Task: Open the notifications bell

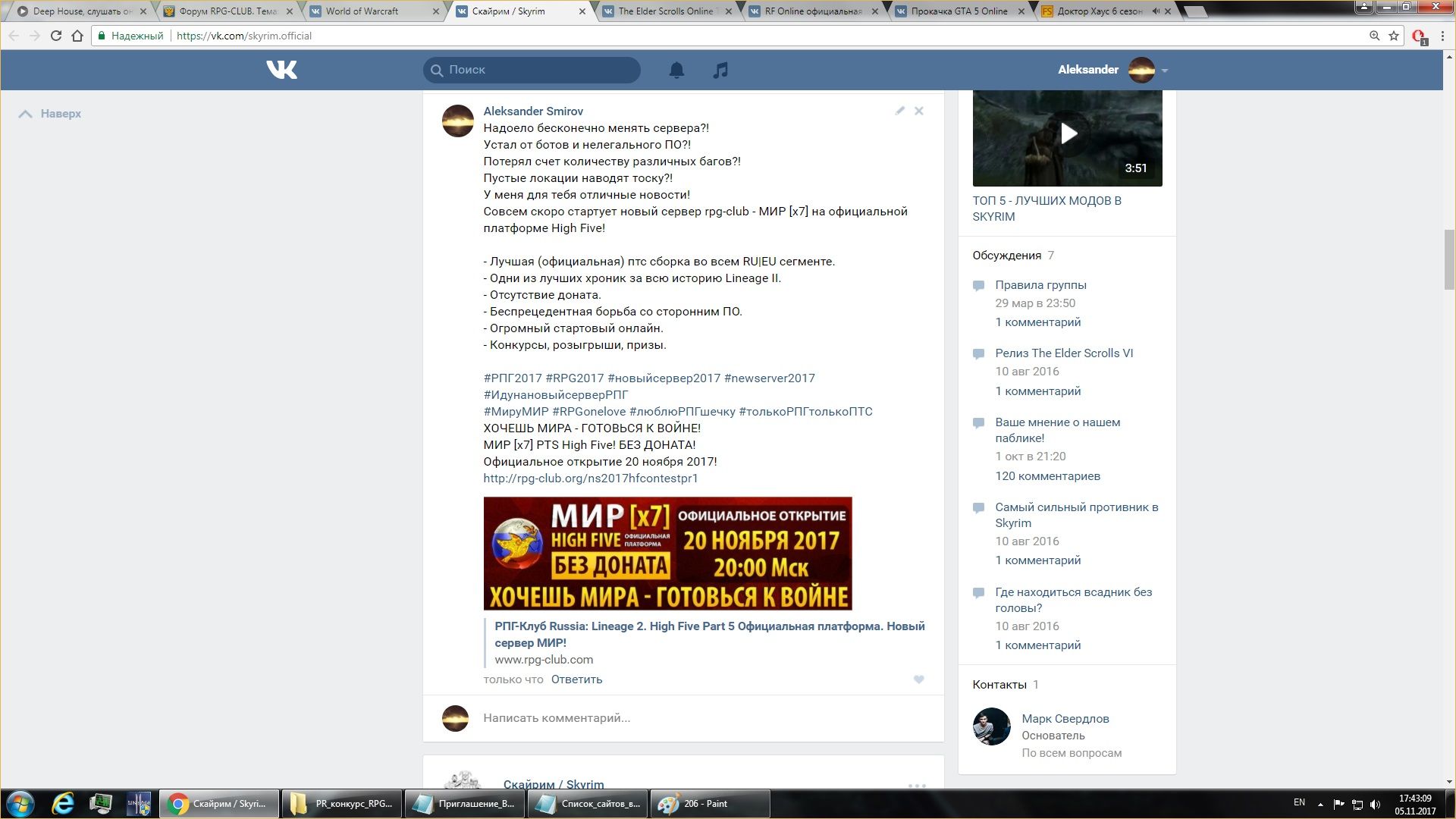Action: 676,70
